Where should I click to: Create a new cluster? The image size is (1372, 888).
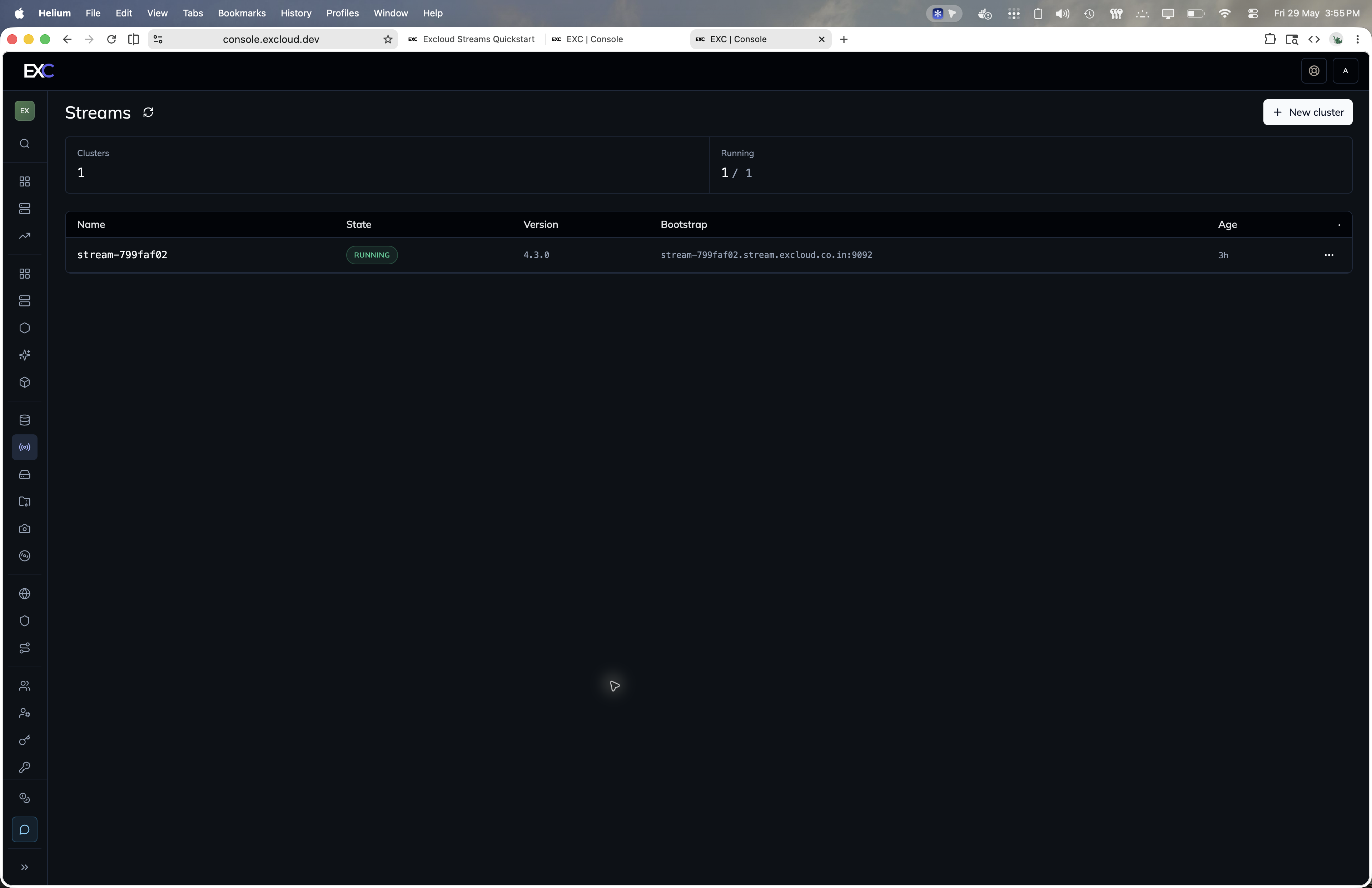[1307, 113]
